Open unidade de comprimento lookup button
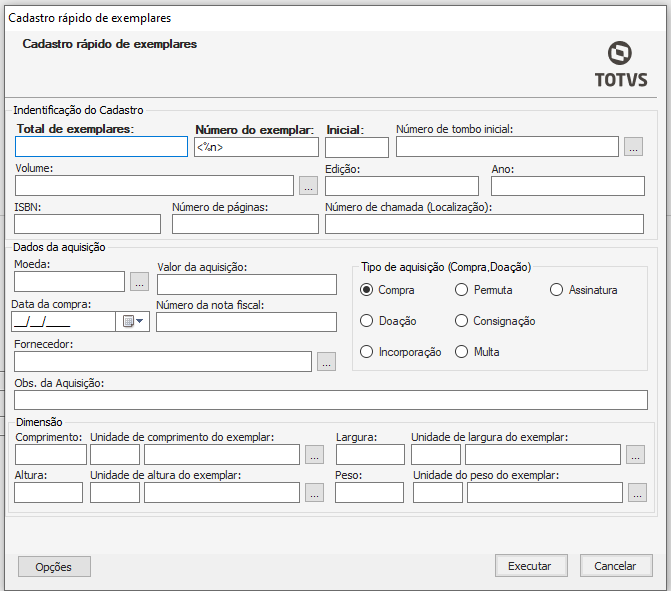671x591 pixels. 314,455
